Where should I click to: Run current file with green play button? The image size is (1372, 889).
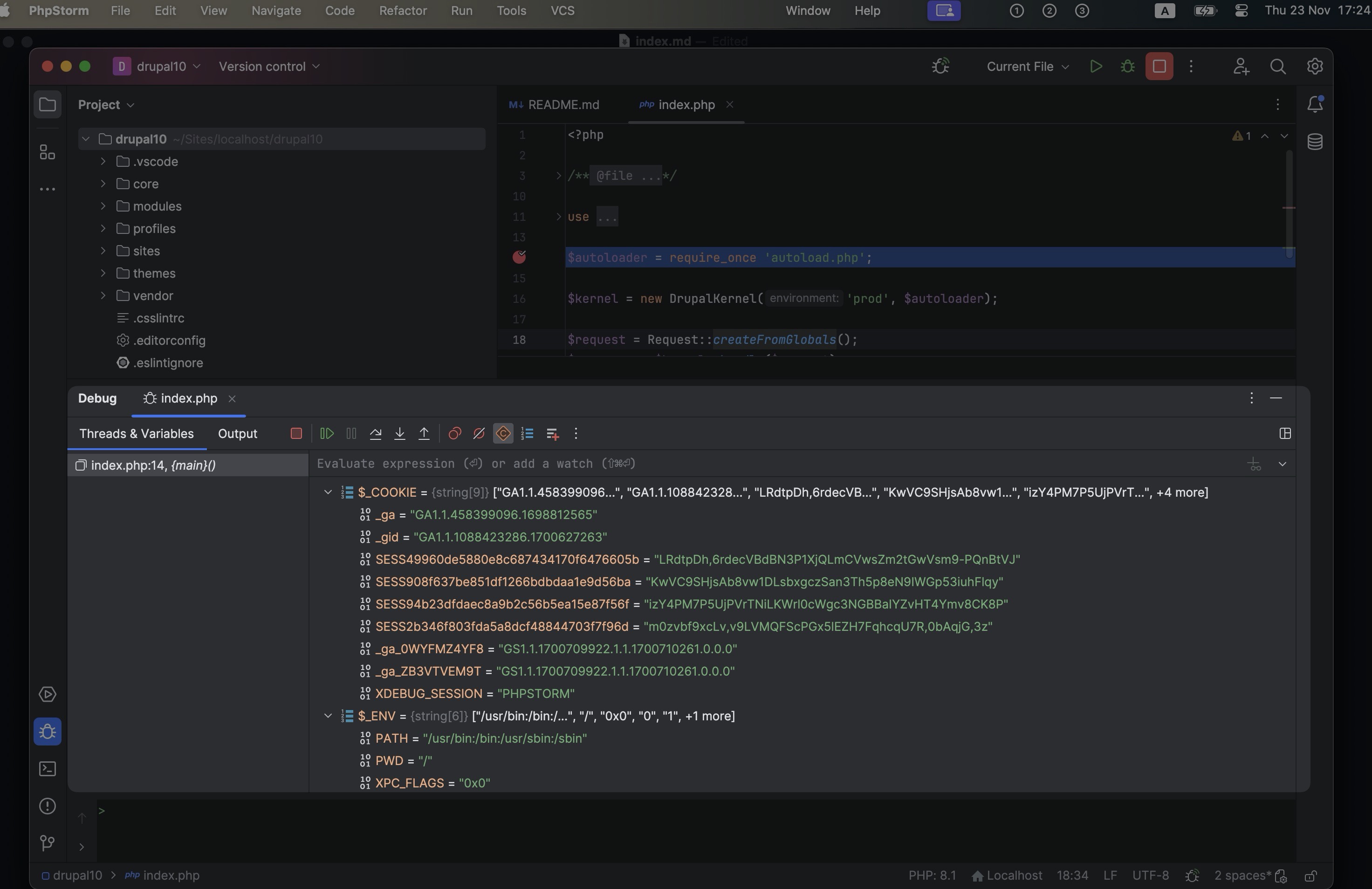[1096, 66]
